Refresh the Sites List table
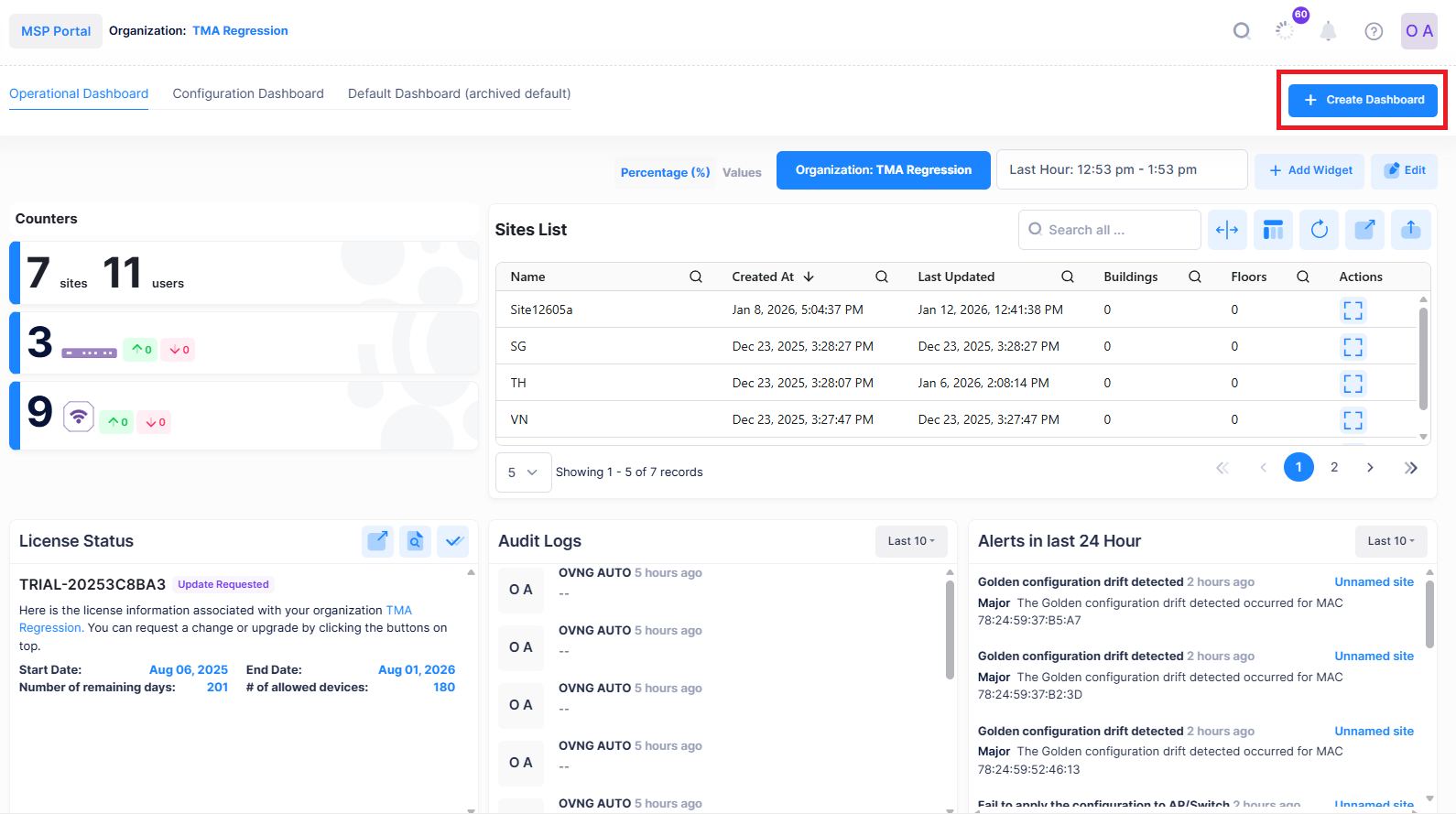The image size is (1456, 814). coord(1319,230)
